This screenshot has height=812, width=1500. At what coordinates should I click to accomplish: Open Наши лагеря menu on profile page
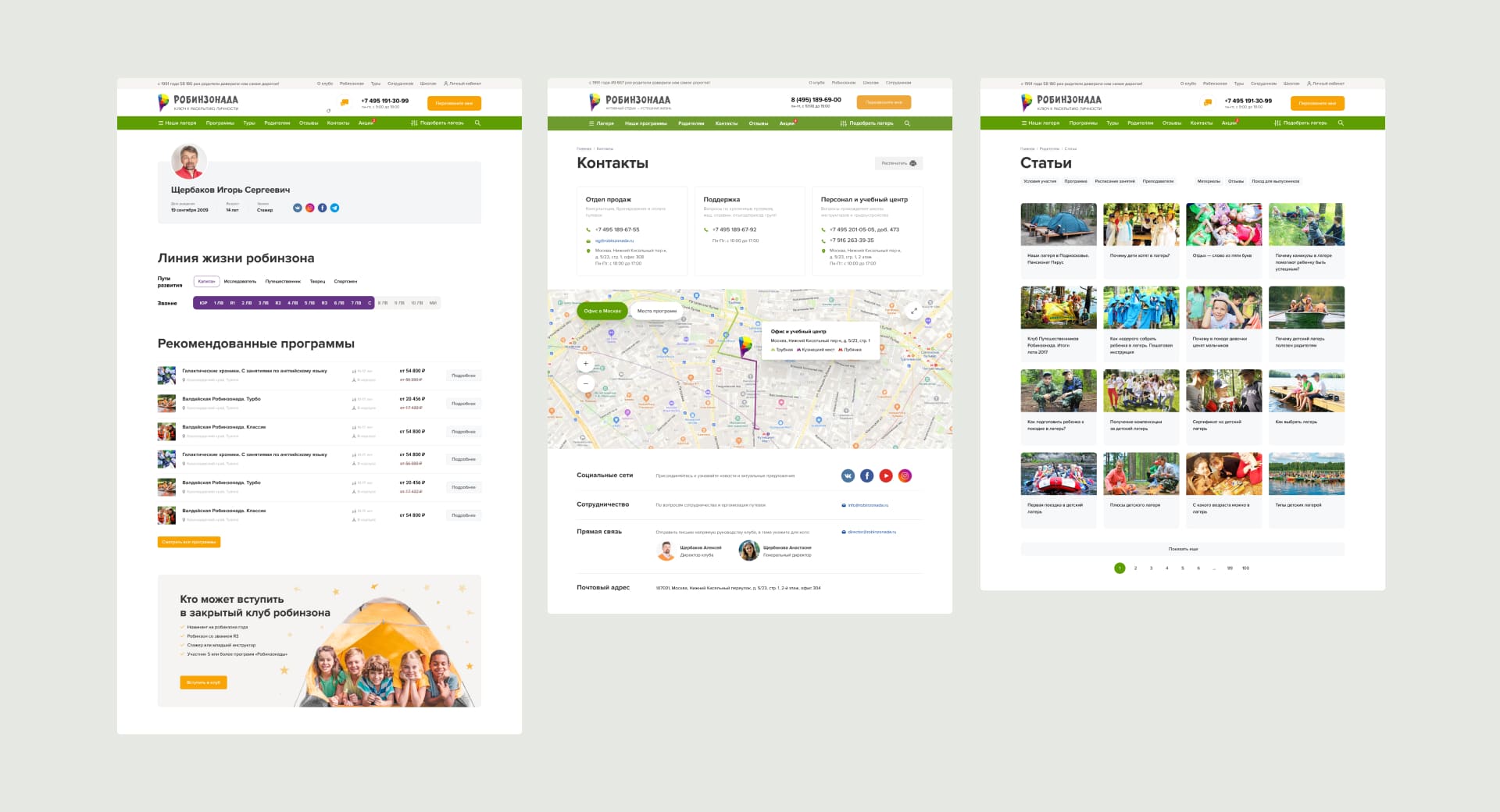[x=177, y=123]
